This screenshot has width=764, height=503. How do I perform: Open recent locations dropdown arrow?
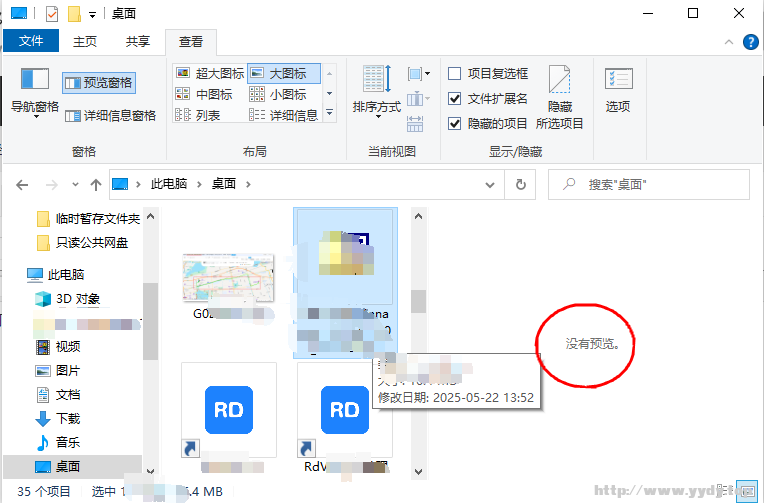[x=75, y=185]
